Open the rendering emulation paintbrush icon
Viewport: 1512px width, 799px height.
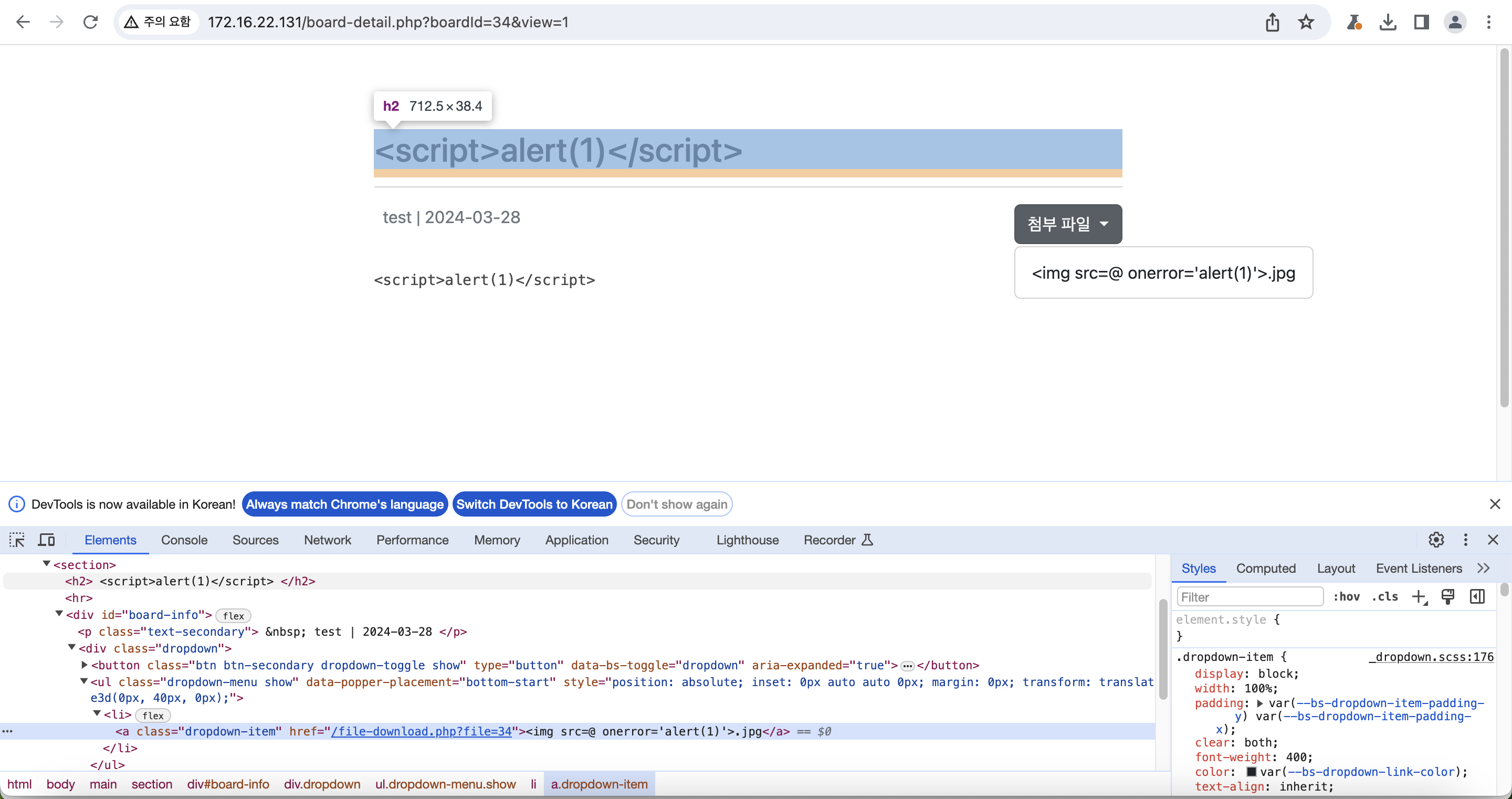(1447, 596)
